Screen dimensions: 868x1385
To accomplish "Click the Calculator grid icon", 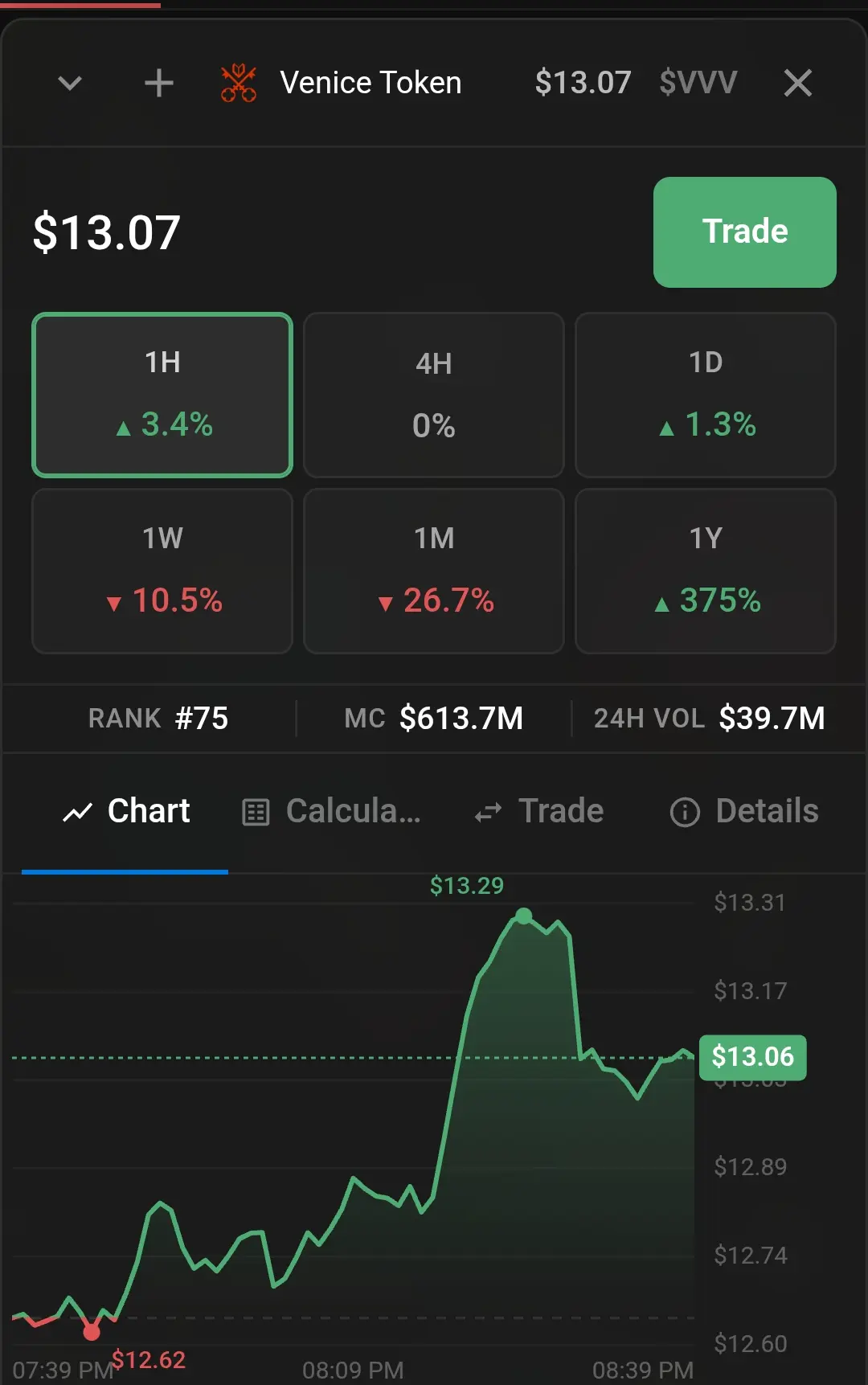I will coord(256,813).
